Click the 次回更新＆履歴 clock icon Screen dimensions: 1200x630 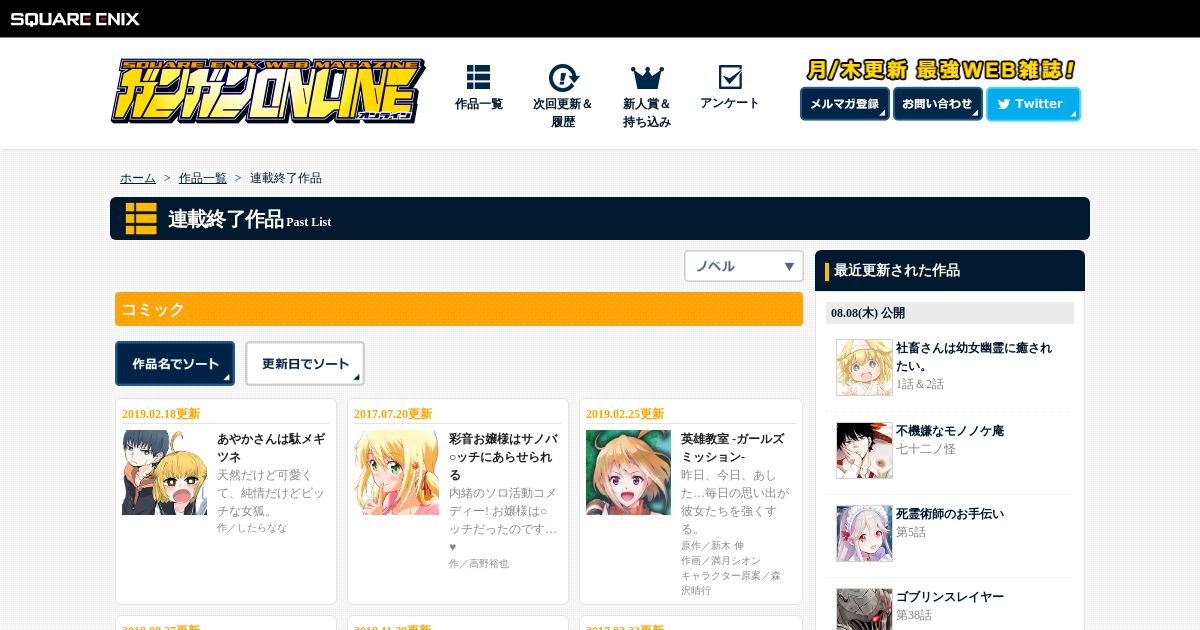pos(563,78)
